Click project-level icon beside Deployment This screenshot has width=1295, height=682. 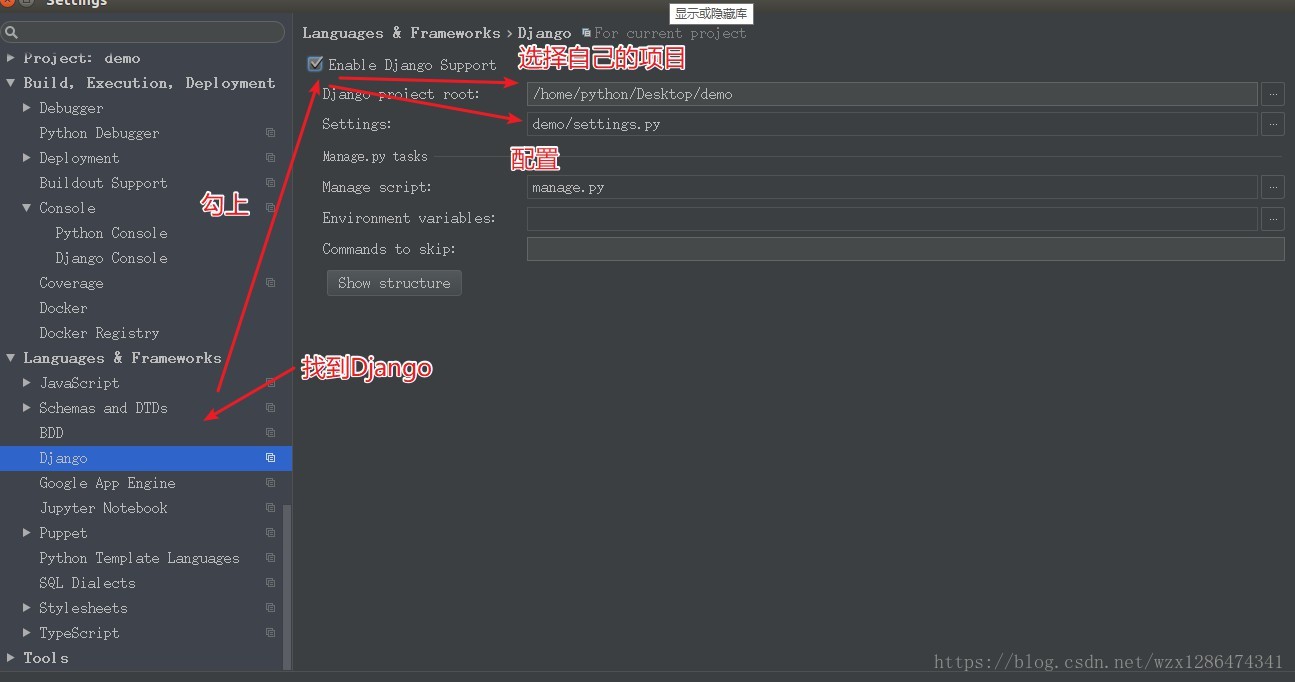[x=270, y=158]
